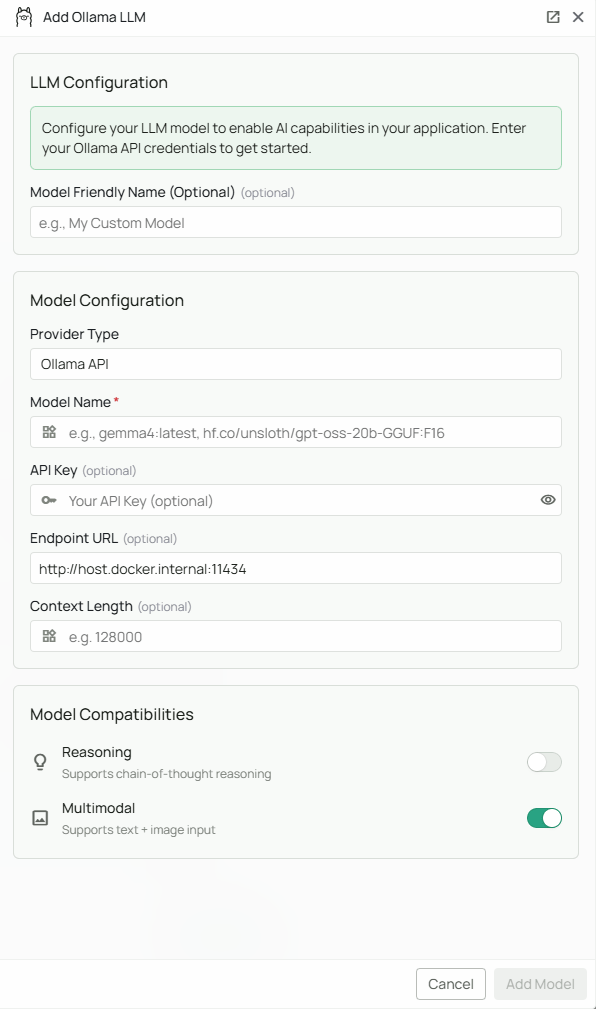Click the Multimodal label text
Screen dimensions: 596x1009
(98, 808)
